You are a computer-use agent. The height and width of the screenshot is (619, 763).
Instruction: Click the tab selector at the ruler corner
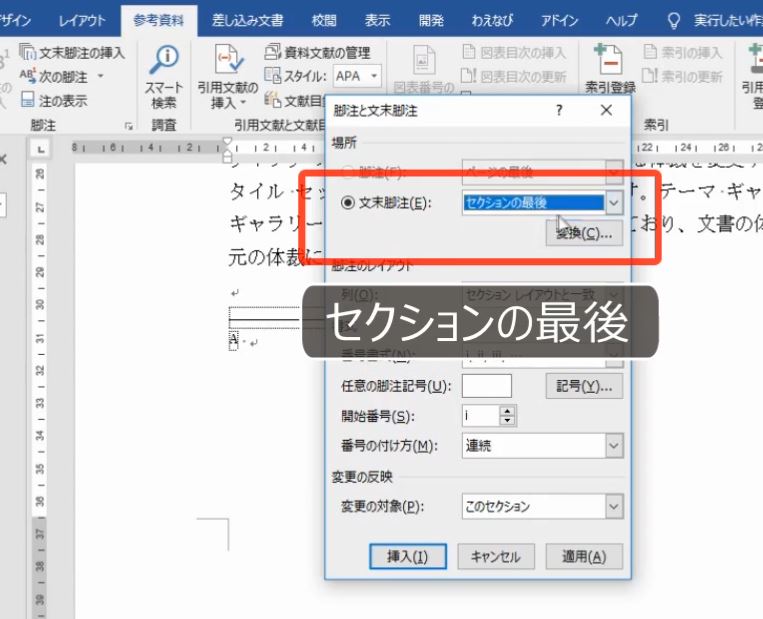coord(40,149)
